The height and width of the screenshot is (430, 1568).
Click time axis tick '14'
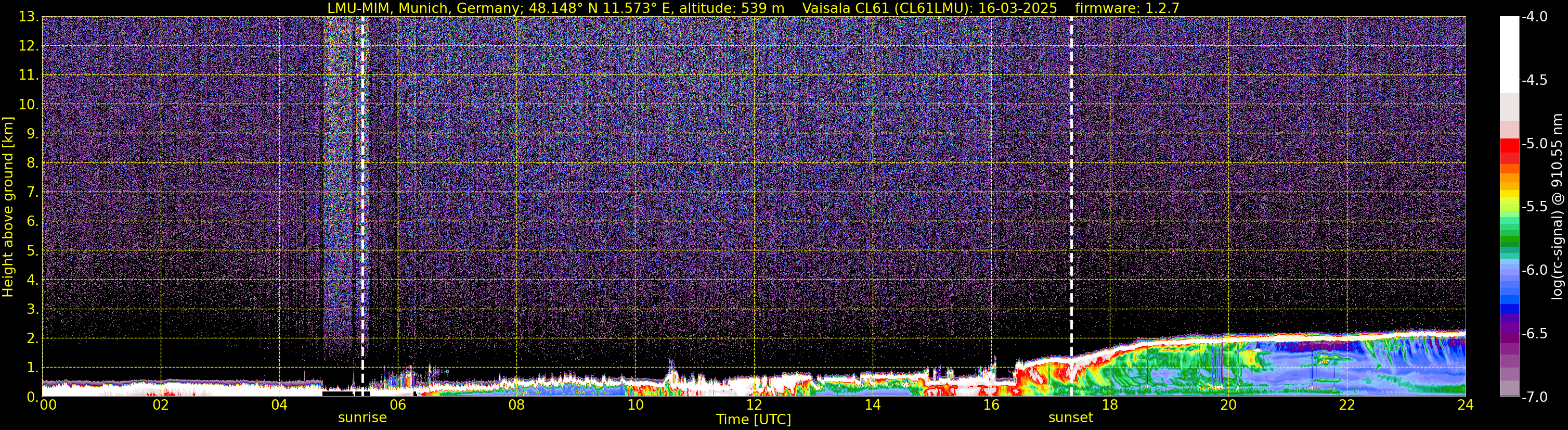[873, 405]
